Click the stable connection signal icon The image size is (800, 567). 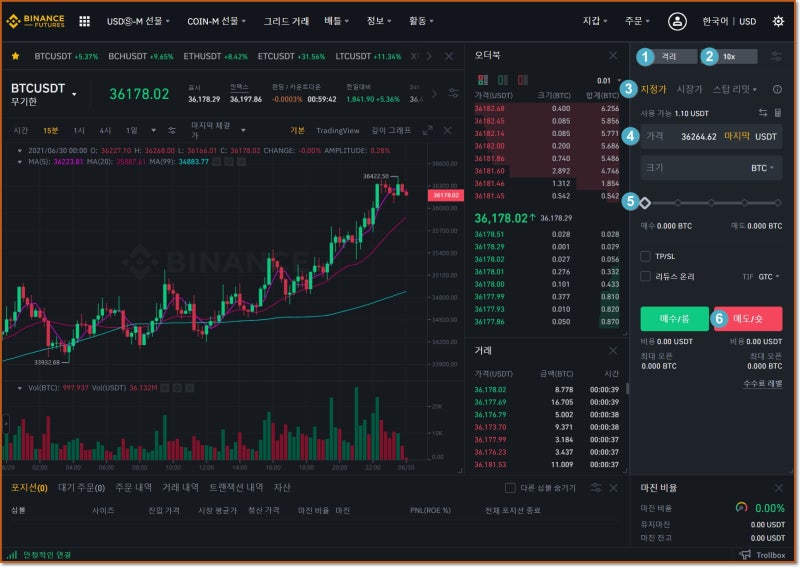tap(12, 554)
